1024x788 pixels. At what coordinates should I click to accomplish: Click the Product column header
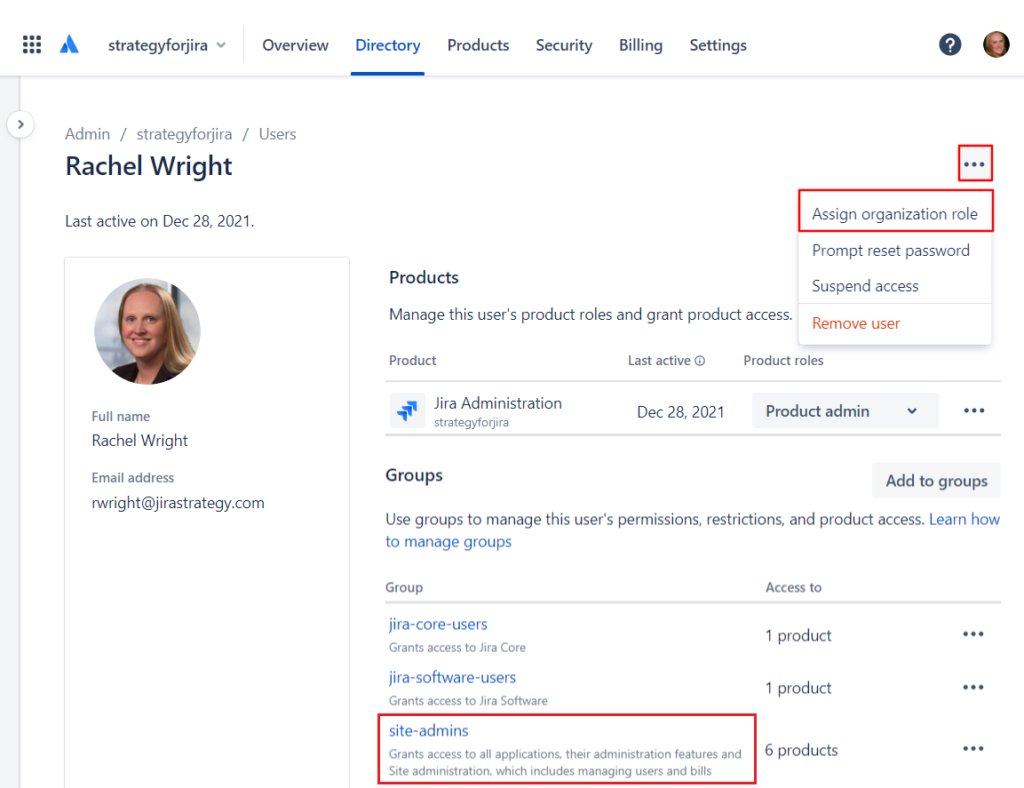412,360
